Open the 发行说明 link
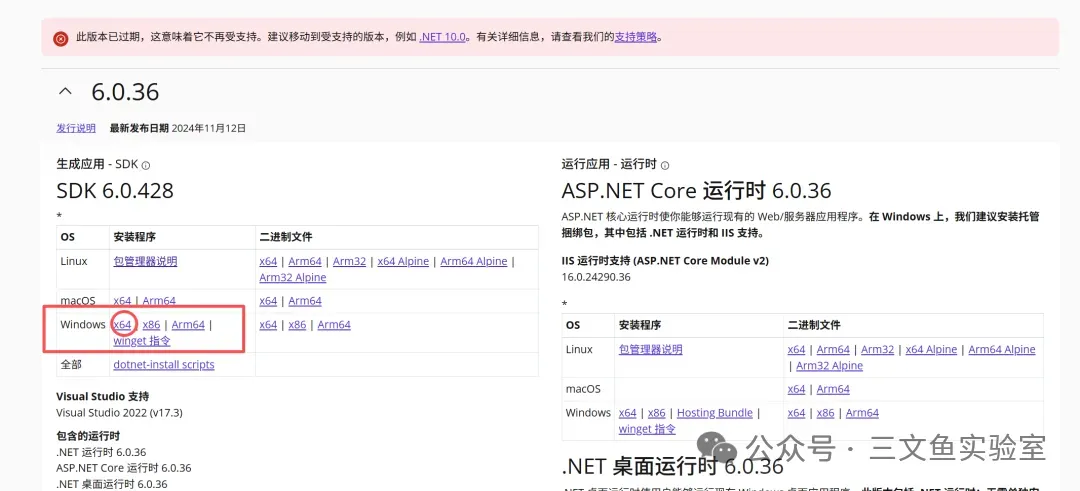 76,128
